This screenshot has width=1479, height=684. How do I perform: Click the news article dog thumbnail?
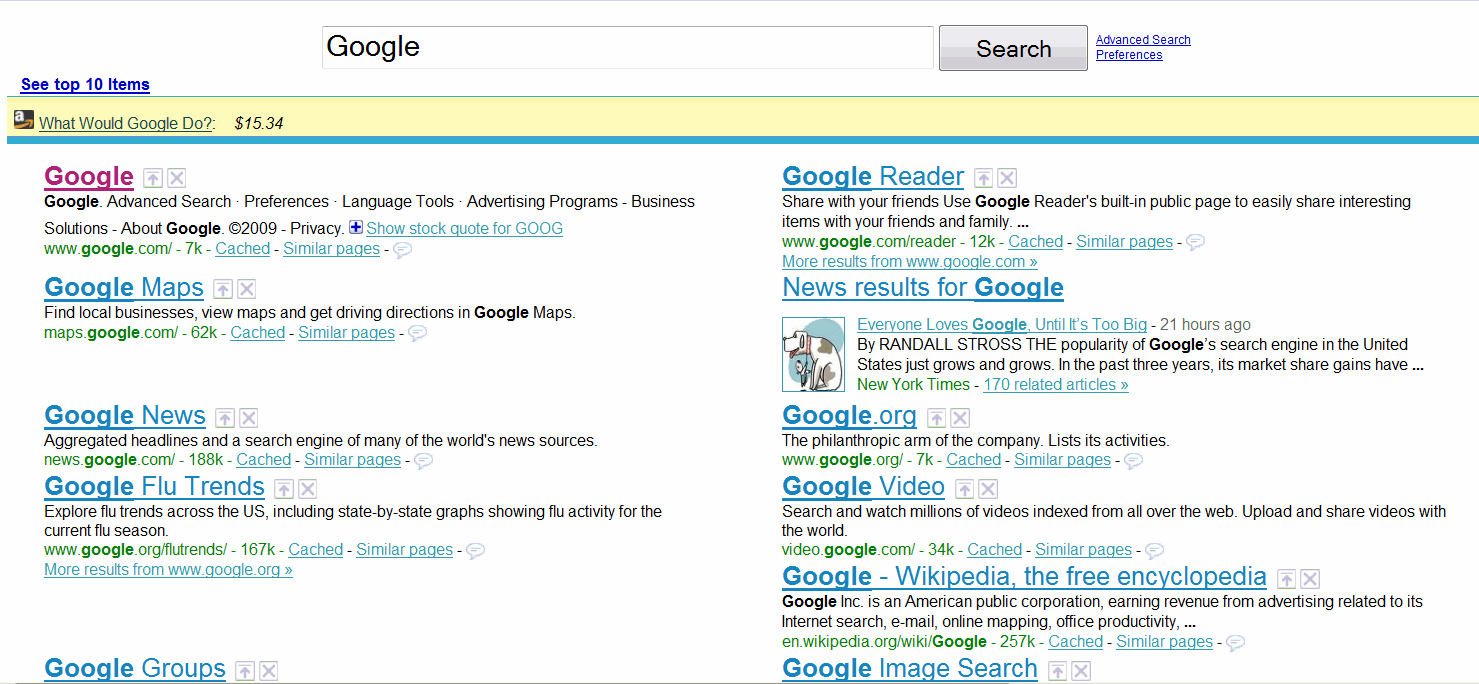pyautogui.click(x=814, y=354)
